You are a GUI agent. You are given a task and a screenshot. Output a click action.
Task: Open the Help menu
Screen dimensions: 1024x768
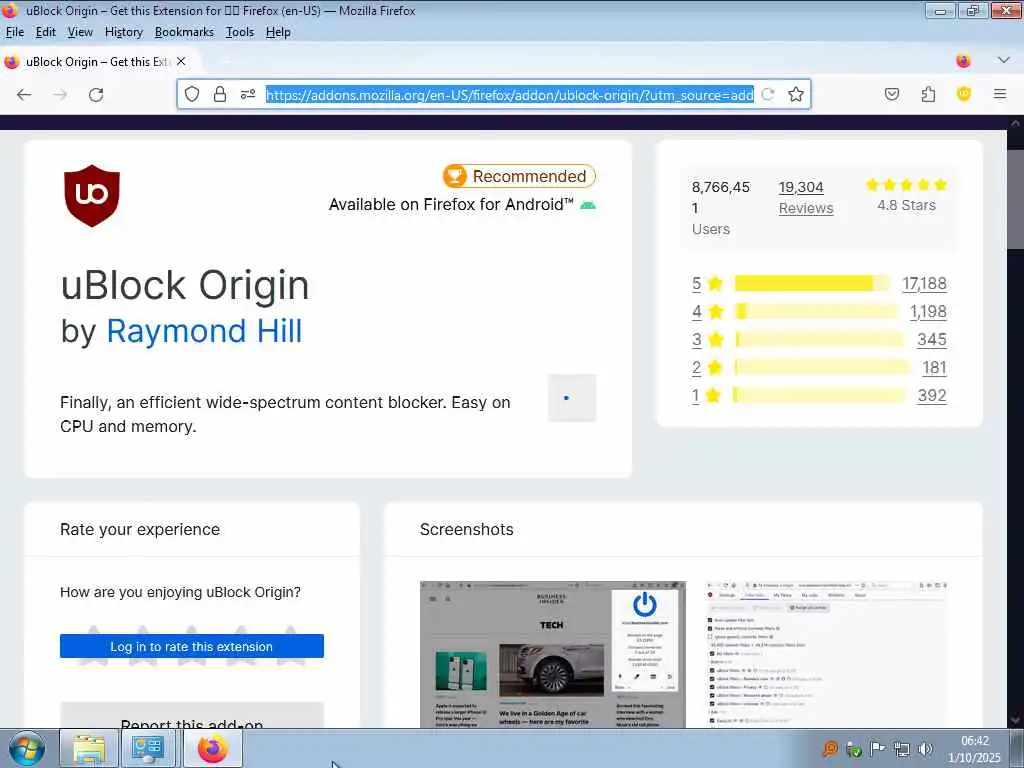point(278,32)
